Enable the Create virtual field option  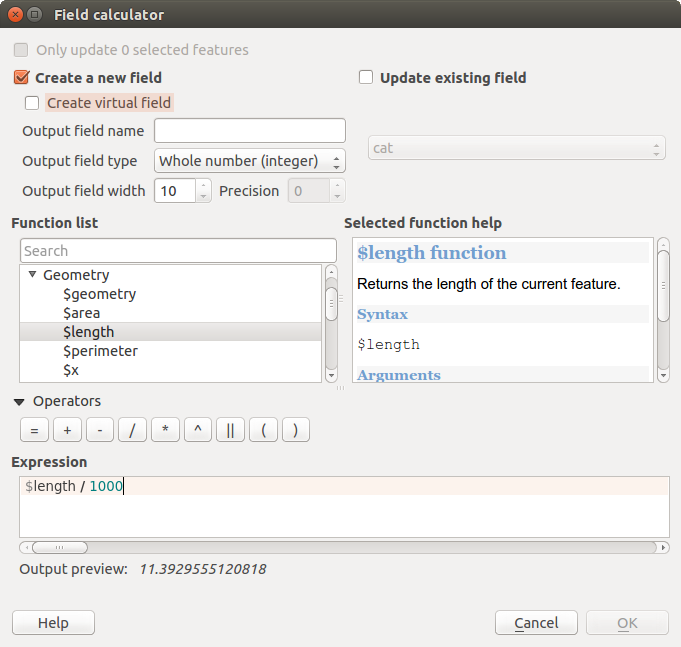[x=33, y=102]
